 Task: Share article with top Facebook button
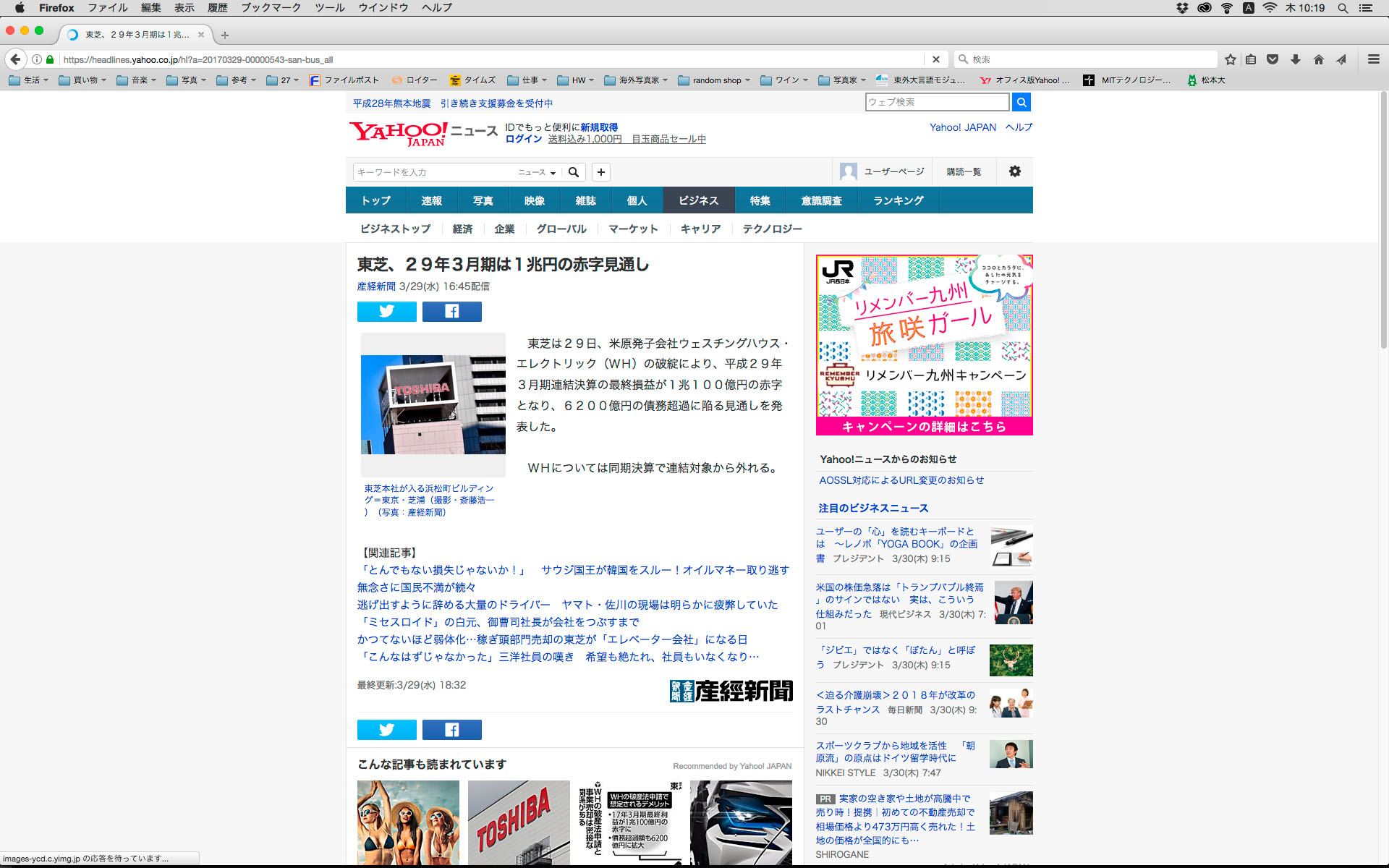pos(451,311)
